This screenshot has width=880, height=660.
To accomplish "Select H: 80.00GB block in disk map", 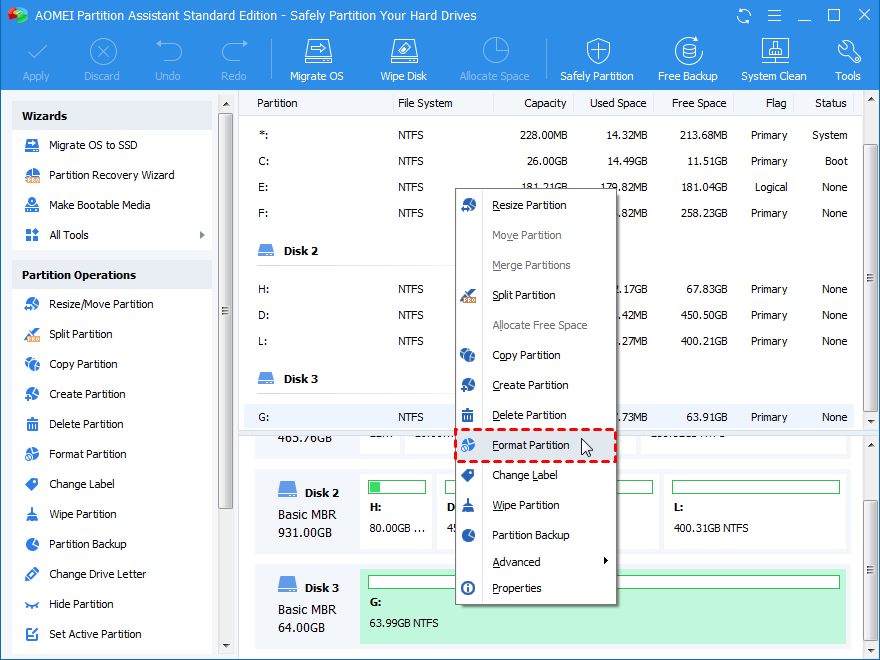I will [x=397, y=510].
